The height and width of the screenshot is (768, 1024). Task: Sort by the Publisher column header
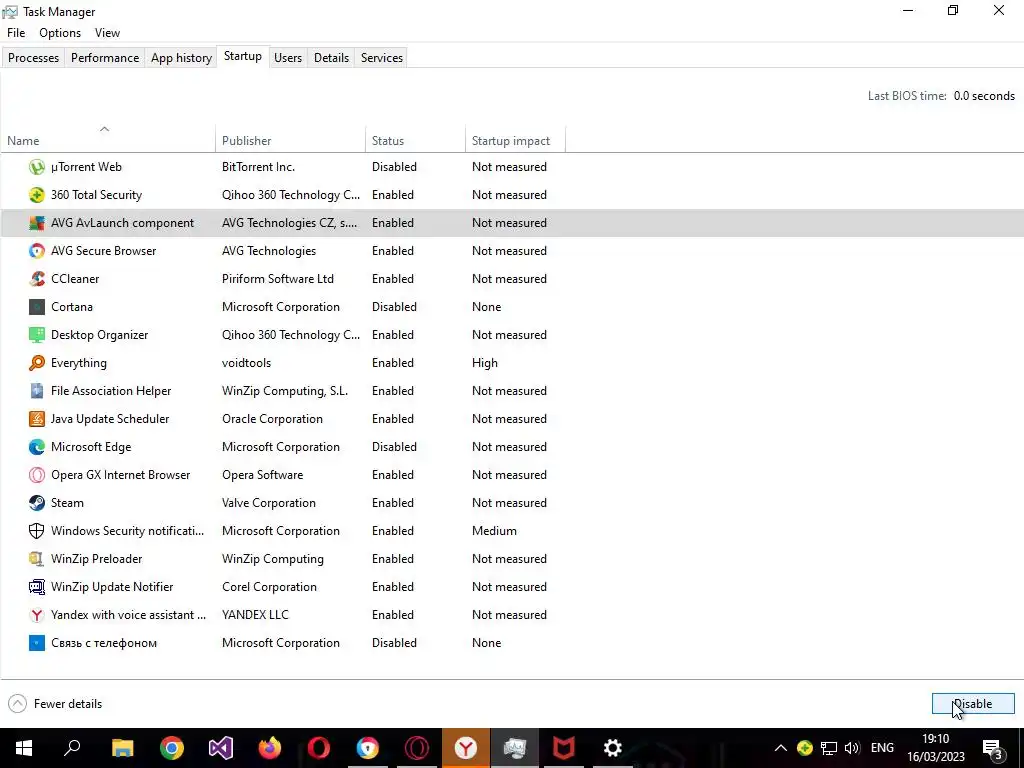point(291,140)
